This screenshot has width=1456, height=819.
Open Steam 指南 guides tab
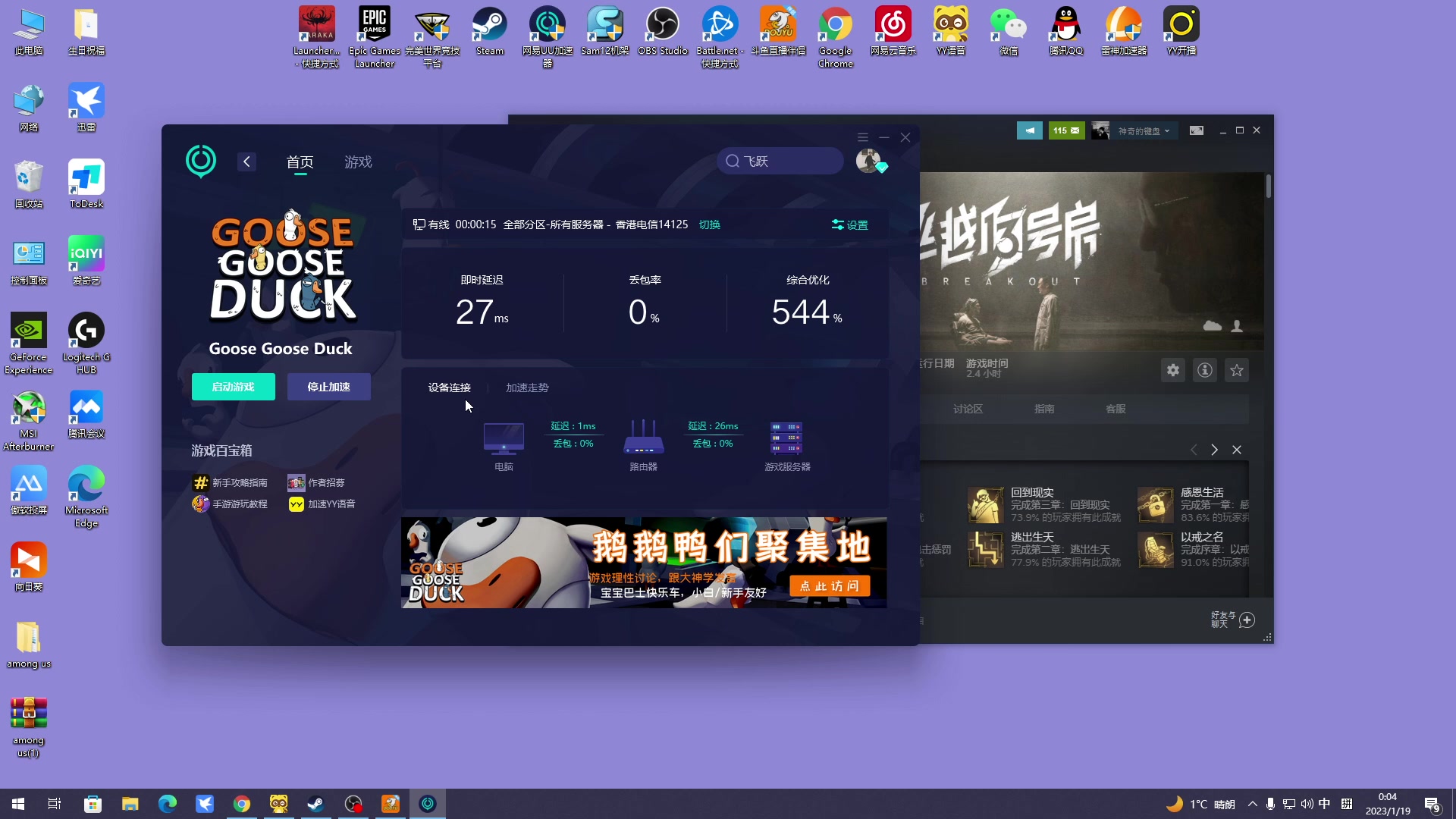pyautogui.click(x=1044, y=409)
